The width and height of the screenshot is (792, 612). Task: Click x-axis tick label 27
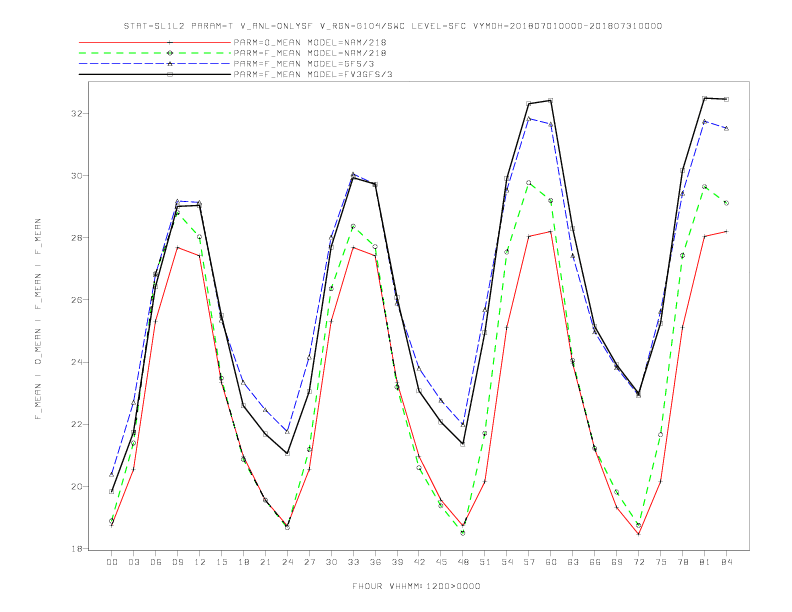tap(309, 562)
